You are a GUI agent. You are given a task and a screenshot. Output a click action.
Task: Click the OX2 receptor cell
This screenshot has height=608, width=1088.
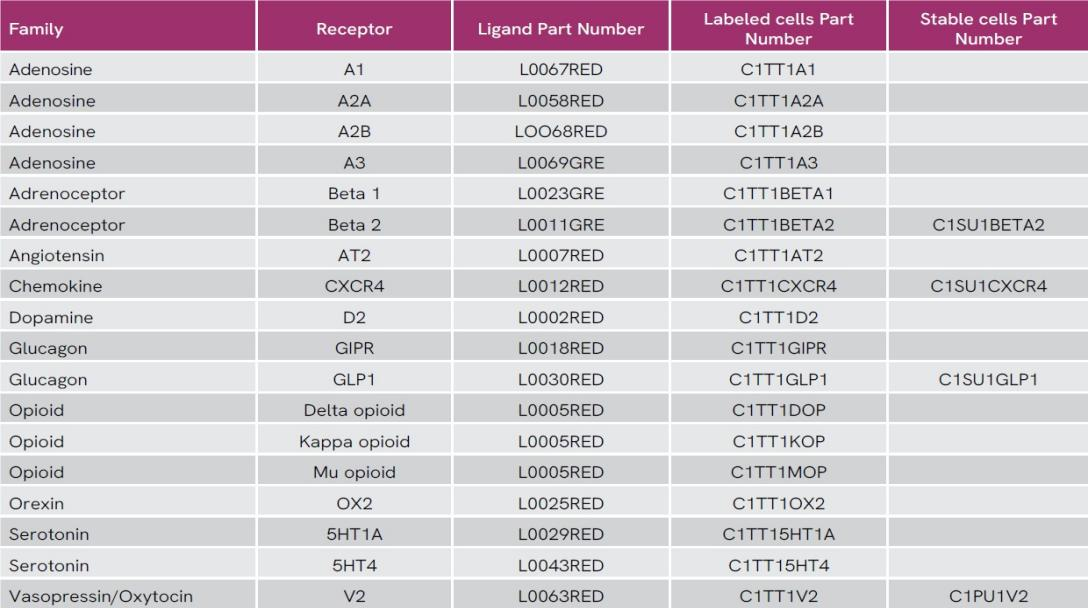click(x=354, y=504)
